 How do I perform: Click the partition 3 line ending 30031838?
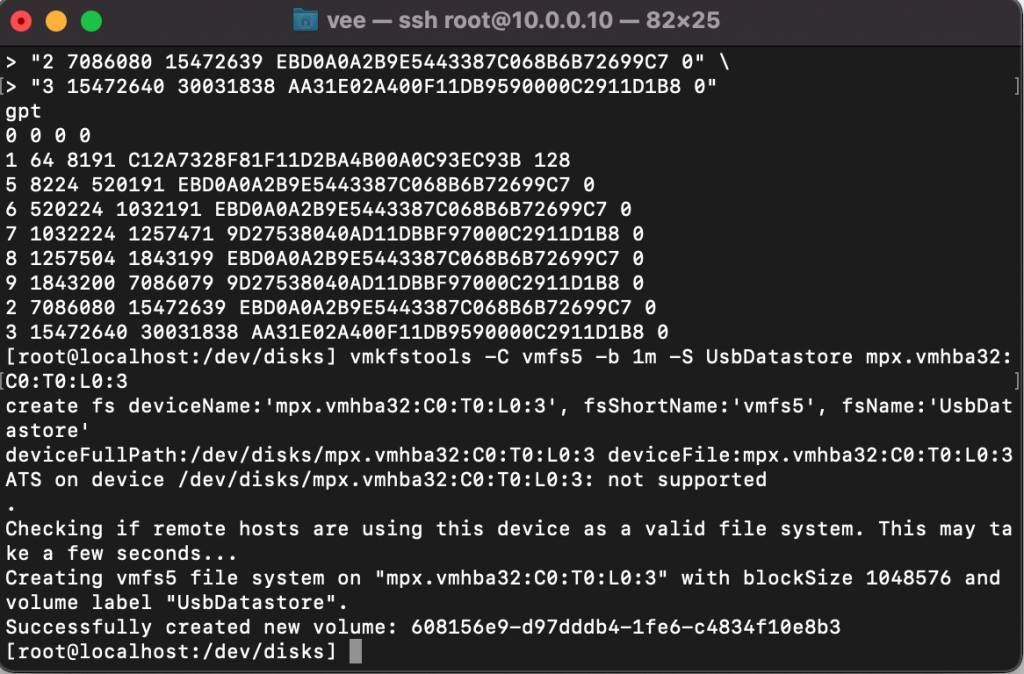336,332
